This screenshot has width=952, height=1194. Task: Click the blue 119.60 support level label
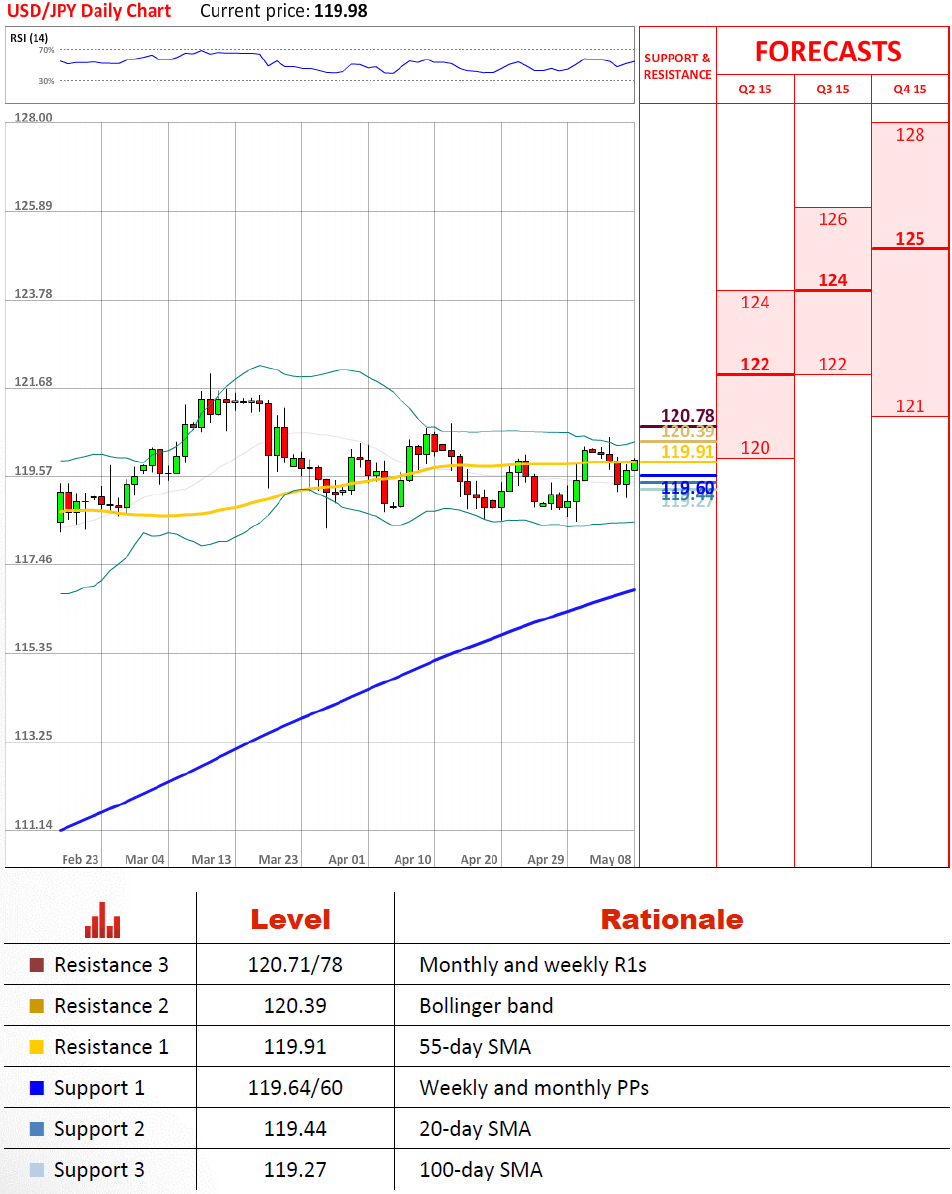point(688,487)
